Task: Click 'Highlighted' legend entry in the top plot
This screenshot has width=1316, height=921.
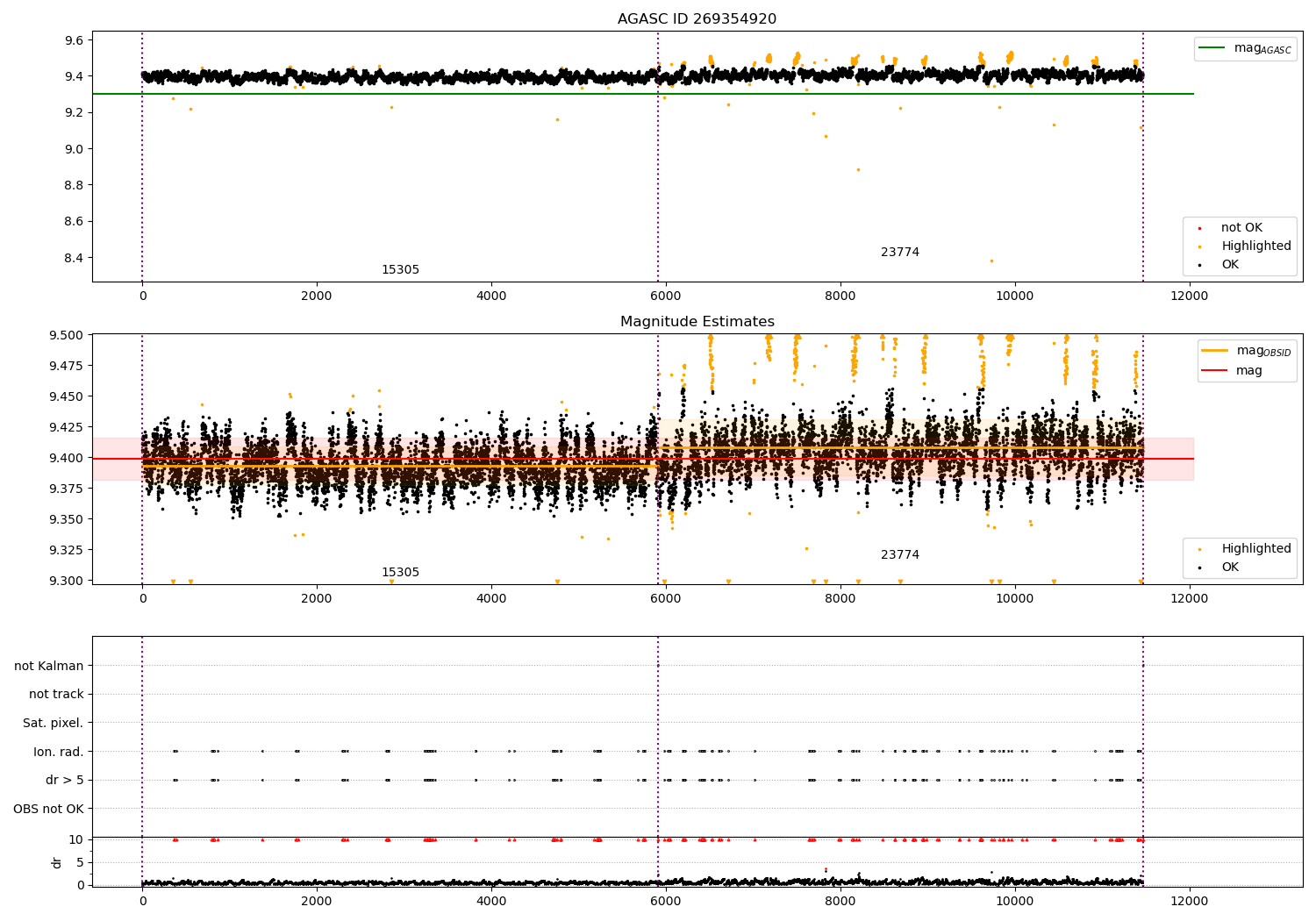Action: [x=1246, y=246]
